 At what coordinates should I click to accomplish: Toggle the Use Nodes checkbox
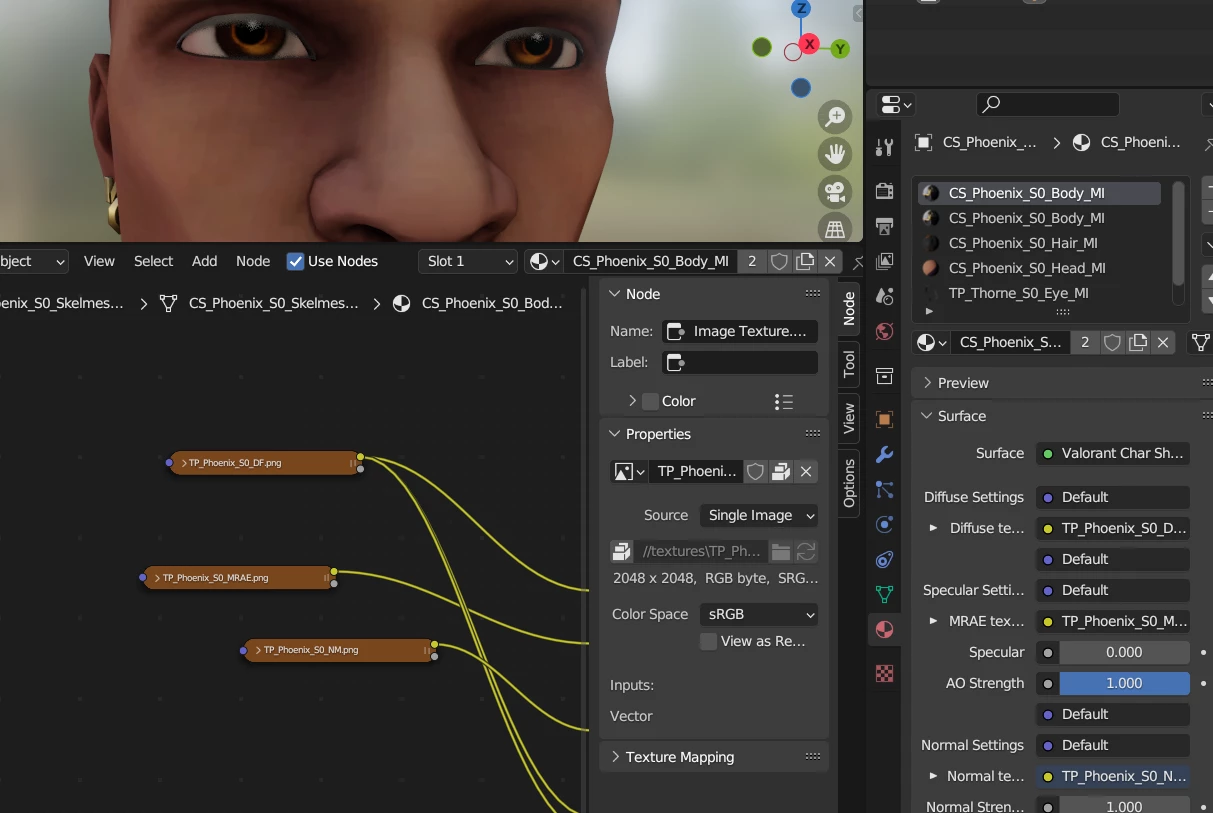[x=295, y=261]
